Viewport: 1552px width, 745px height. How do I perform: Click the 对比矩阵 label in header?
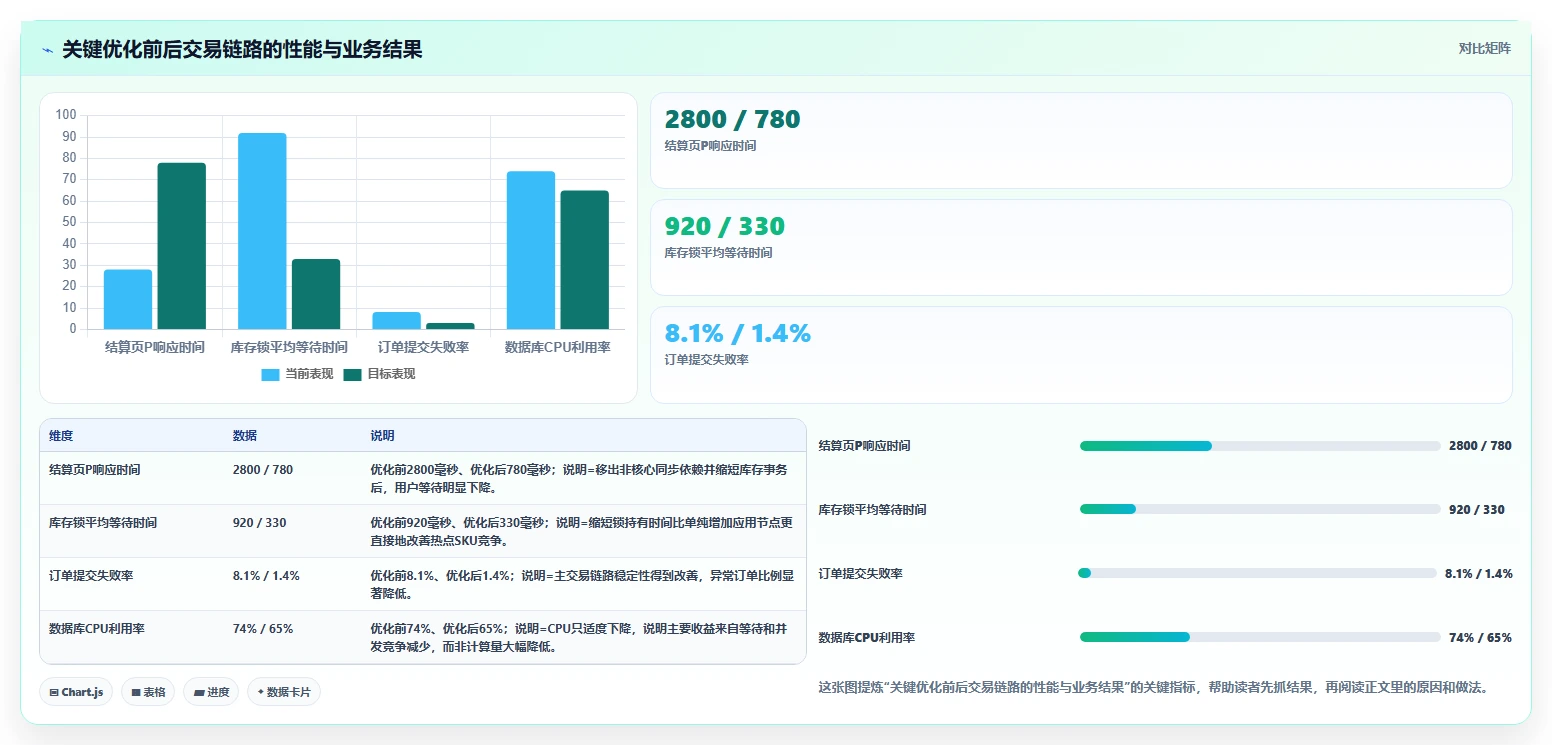tap(1484, 48)
